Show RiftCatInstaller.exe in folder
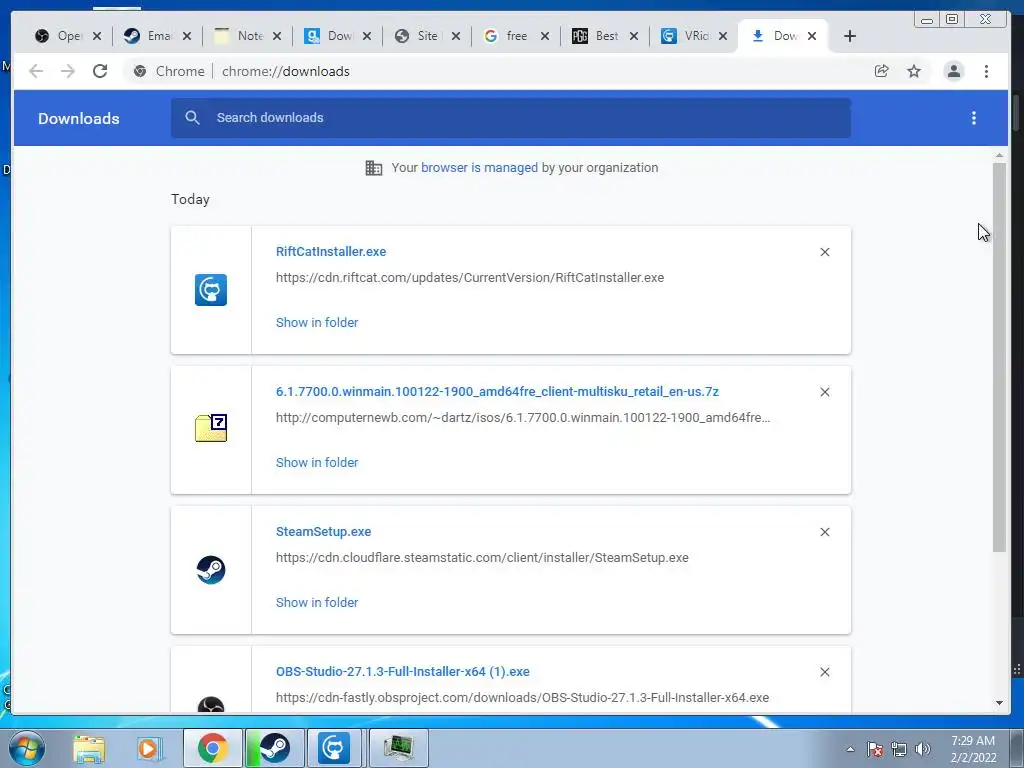1024x768 pixels. (x=317, y=323)
